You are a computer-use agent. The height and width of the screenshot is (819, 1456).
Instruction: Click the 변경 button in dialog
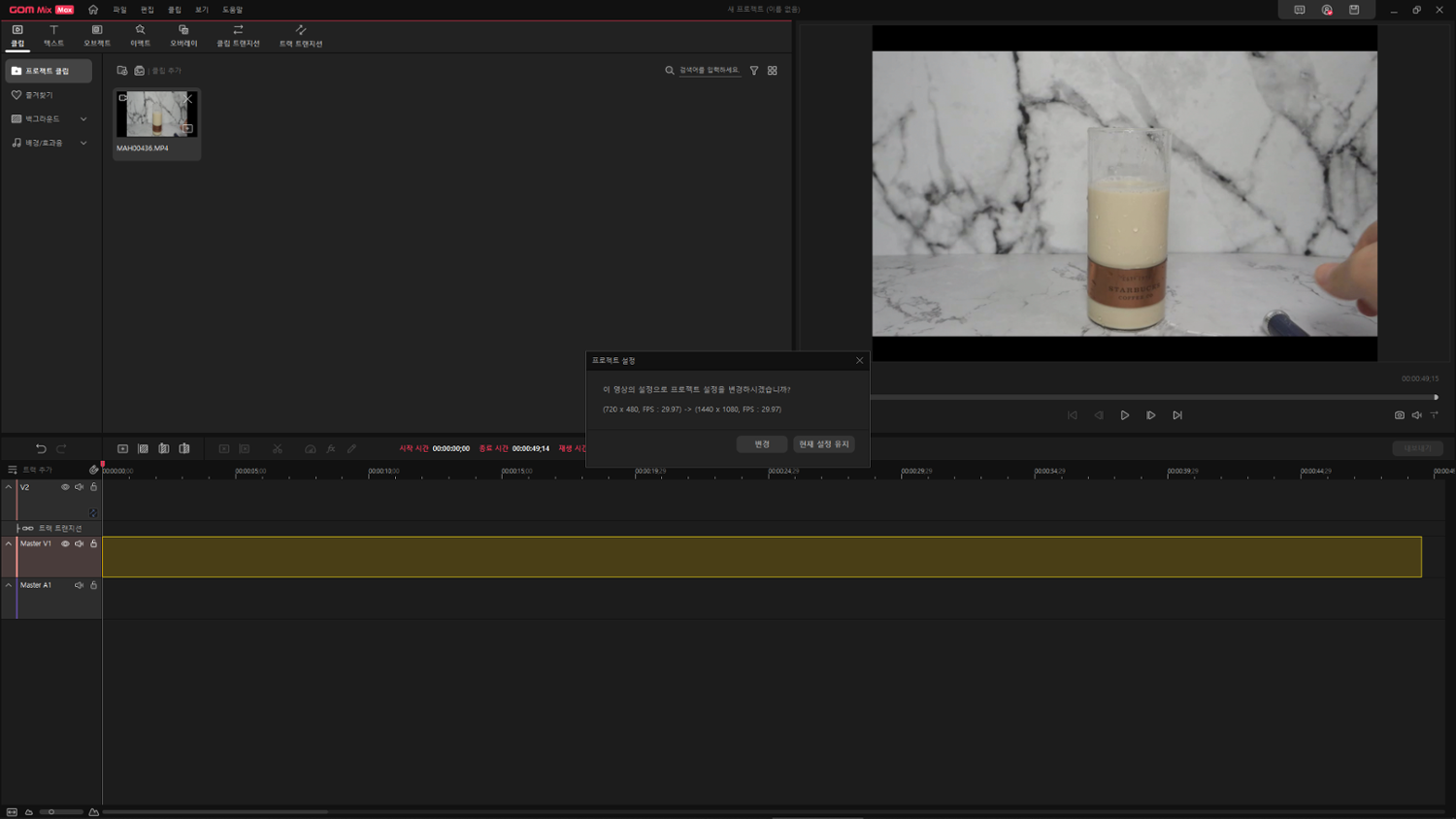[762, 443]
